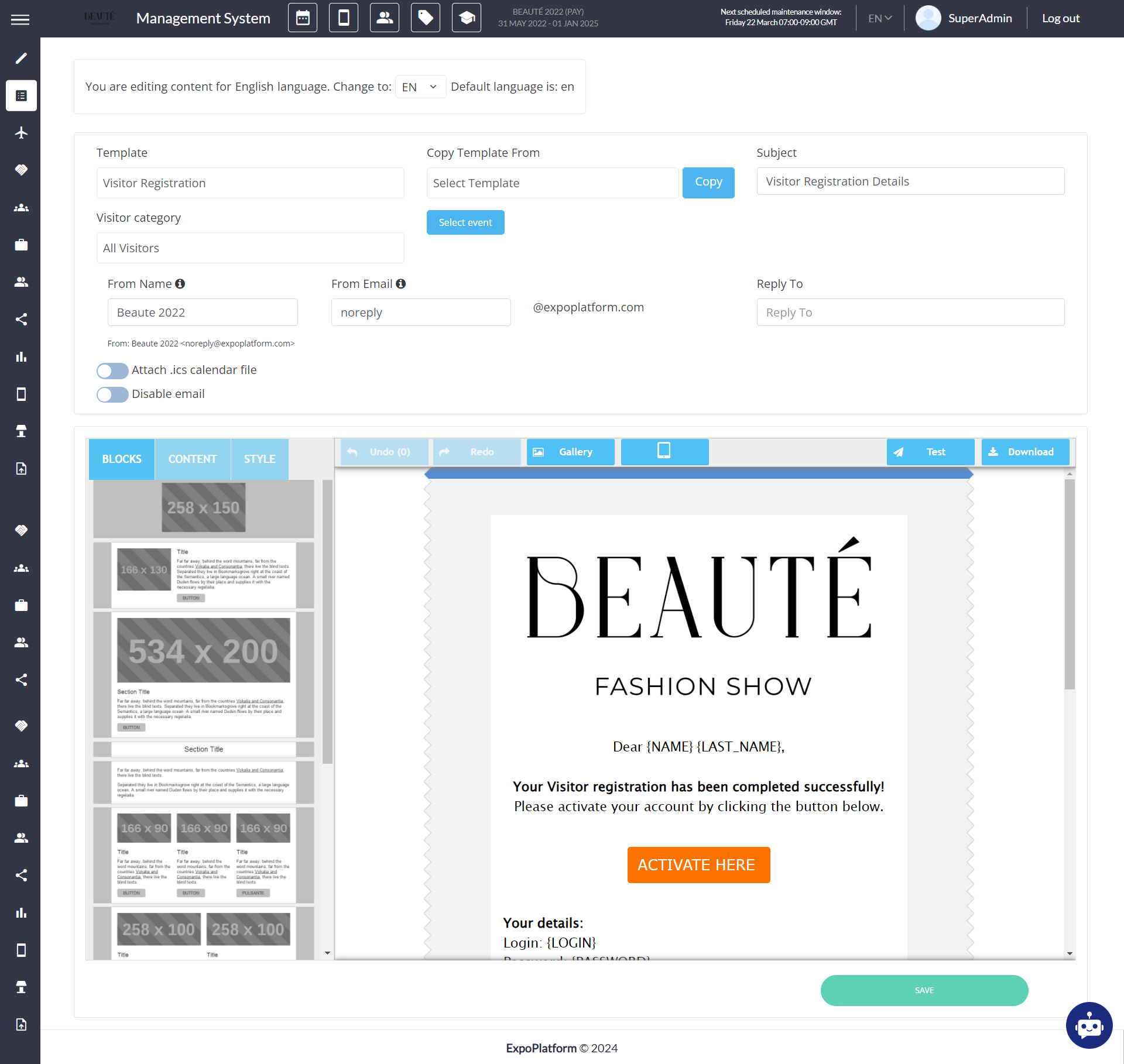Expand the EN language change dropdown
The width and height of the screenshot is (1124, 1064).
pos(420,87)
